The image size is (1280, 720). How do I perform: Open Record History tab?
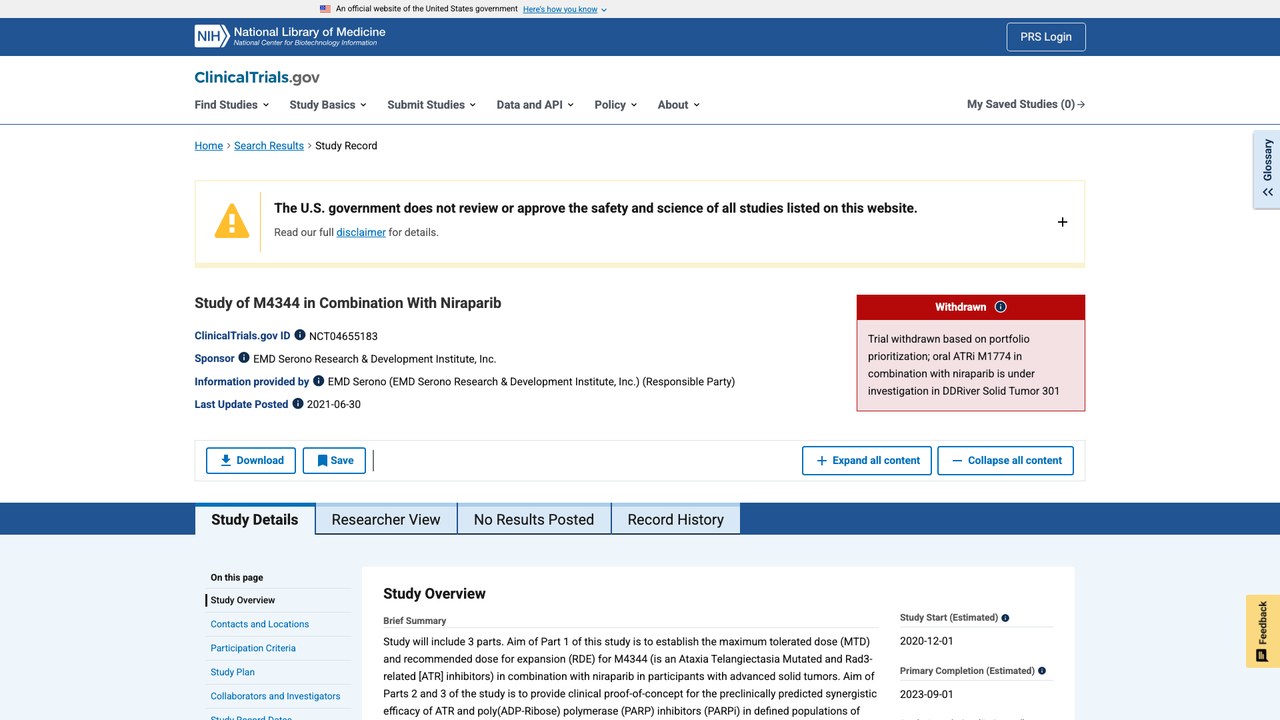coord(676,519)
